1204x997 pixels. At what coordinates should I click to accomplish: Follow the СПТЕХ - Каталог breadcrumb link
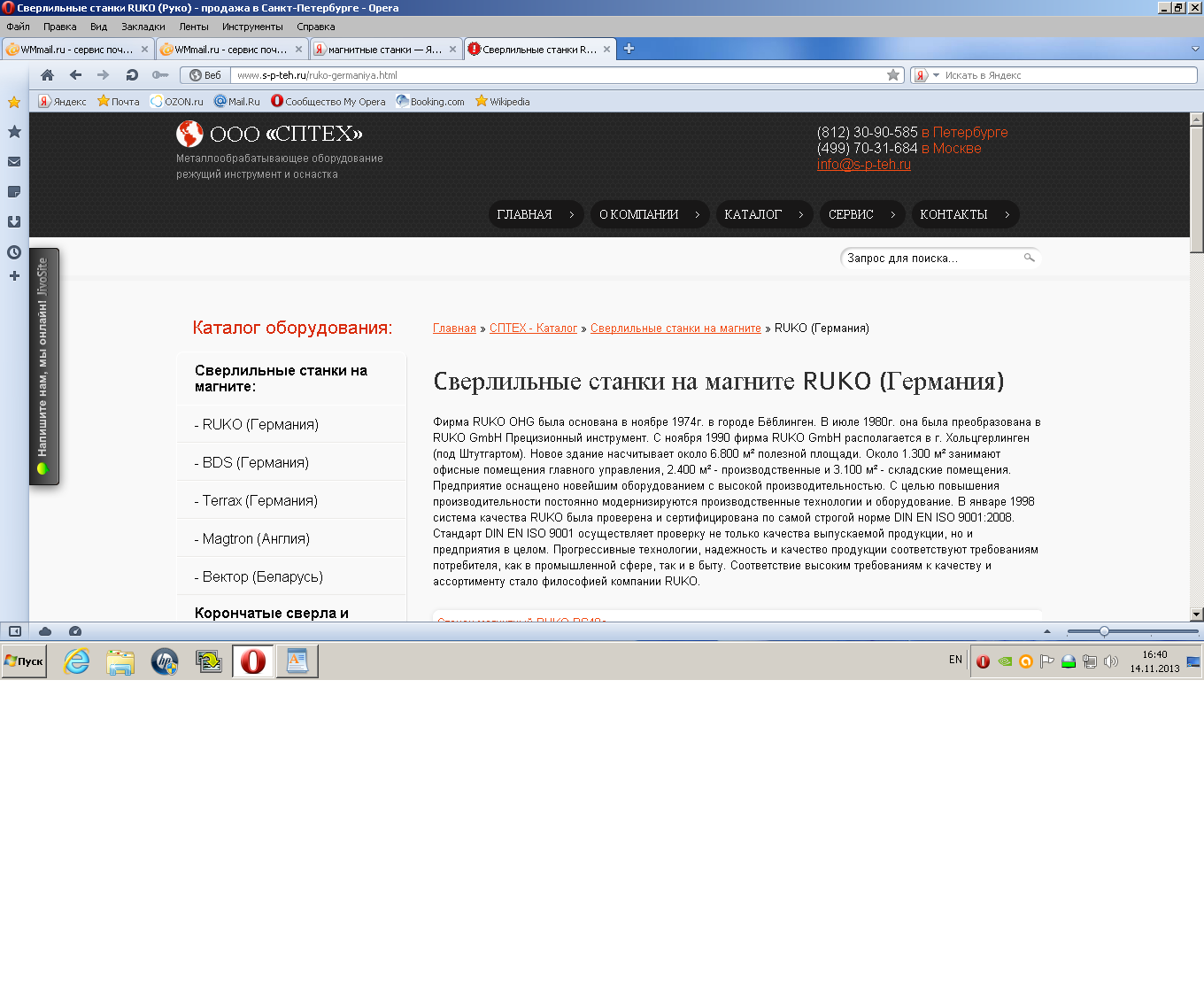tap(533, 328)
